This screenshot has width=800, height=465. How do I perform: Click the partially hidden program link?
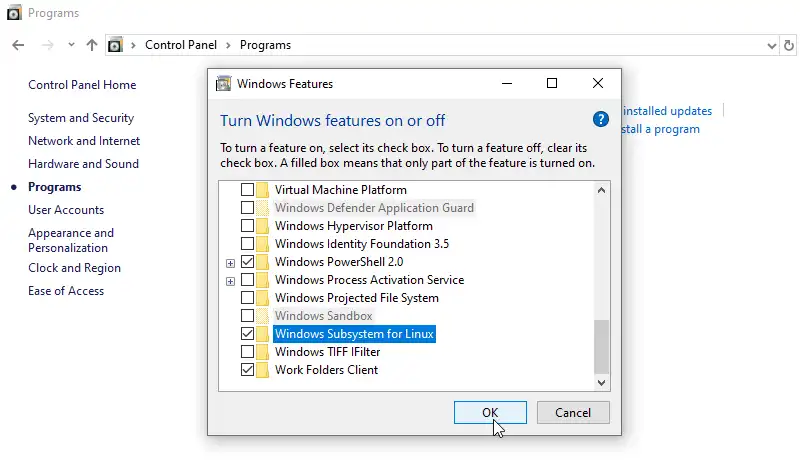[x=660, y=129]
